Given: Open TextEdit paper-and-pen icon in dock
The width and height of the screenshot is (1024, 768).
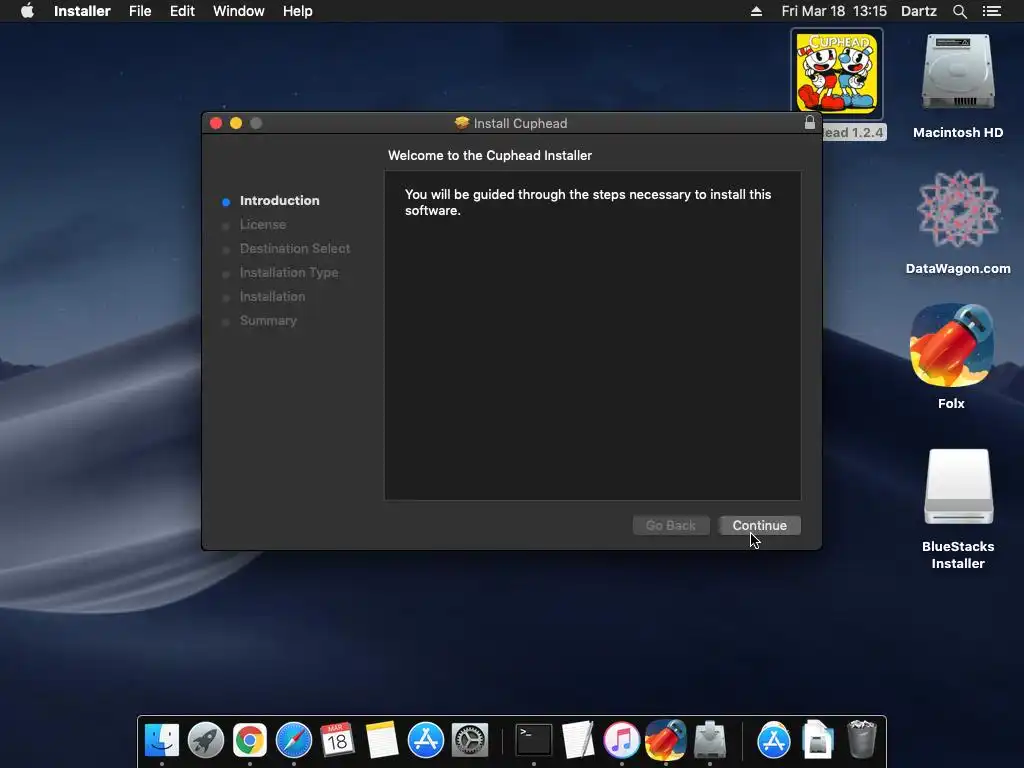Looking at the screenshot, I should (x=578, y=740).
